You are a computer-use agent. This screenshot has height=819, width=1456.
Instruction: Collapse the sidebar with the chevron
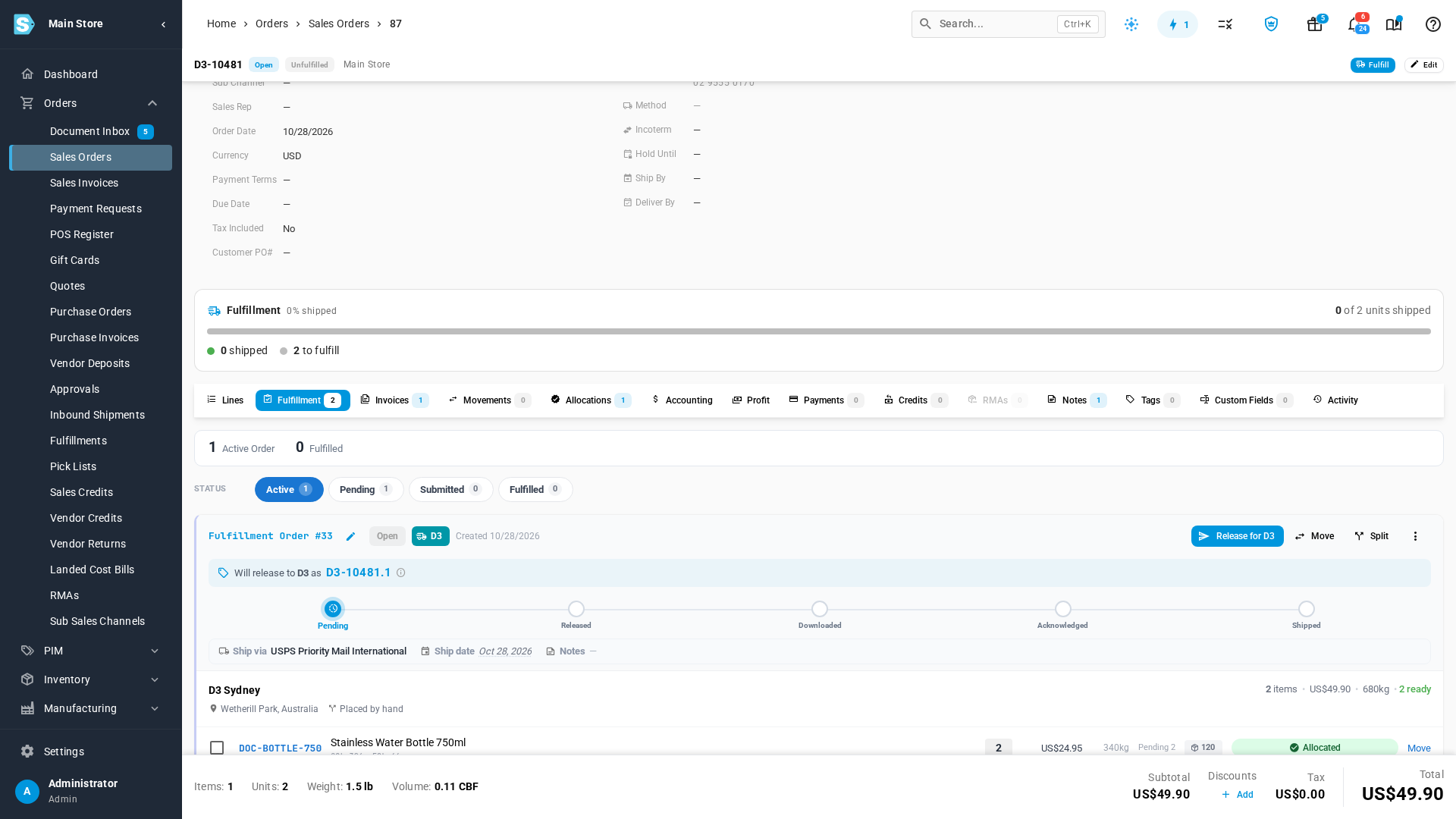pos(163,24)
